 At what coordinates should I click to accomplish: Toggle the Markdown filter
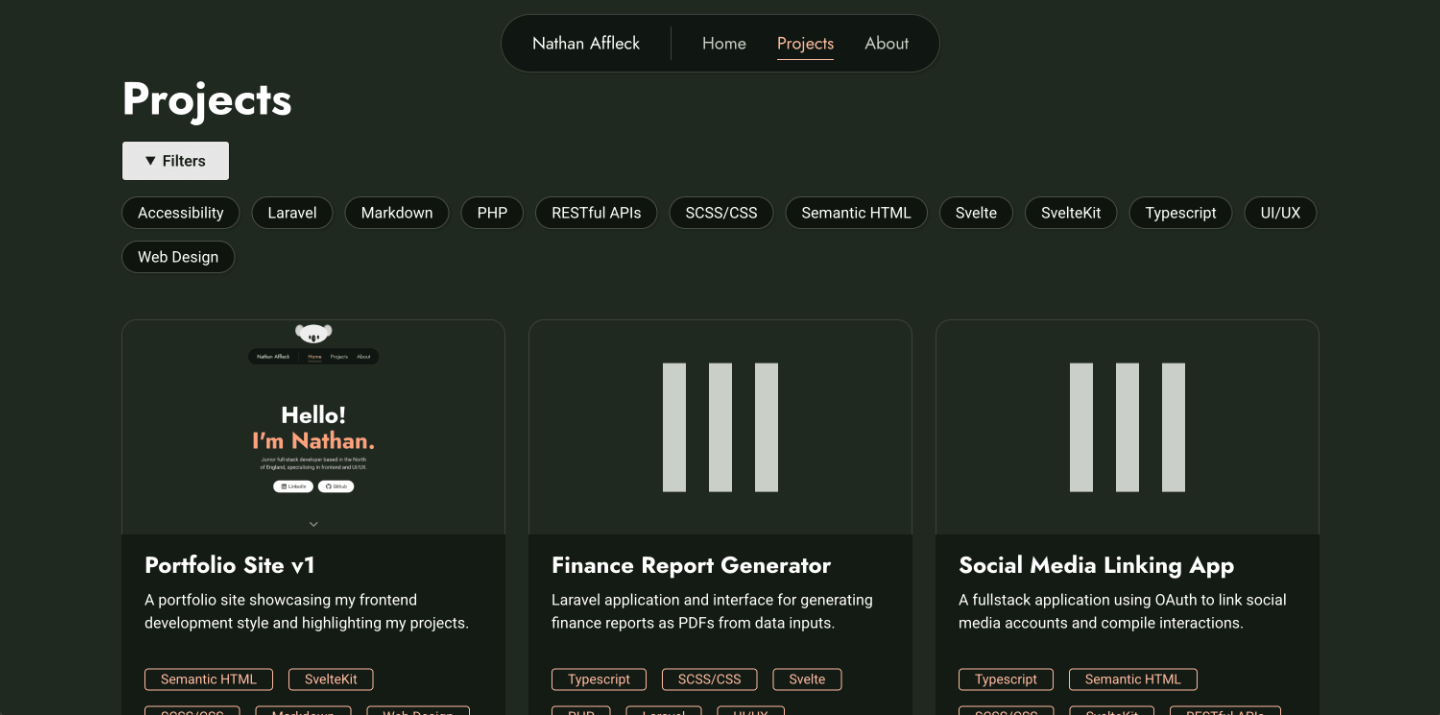tap(396, 212)
